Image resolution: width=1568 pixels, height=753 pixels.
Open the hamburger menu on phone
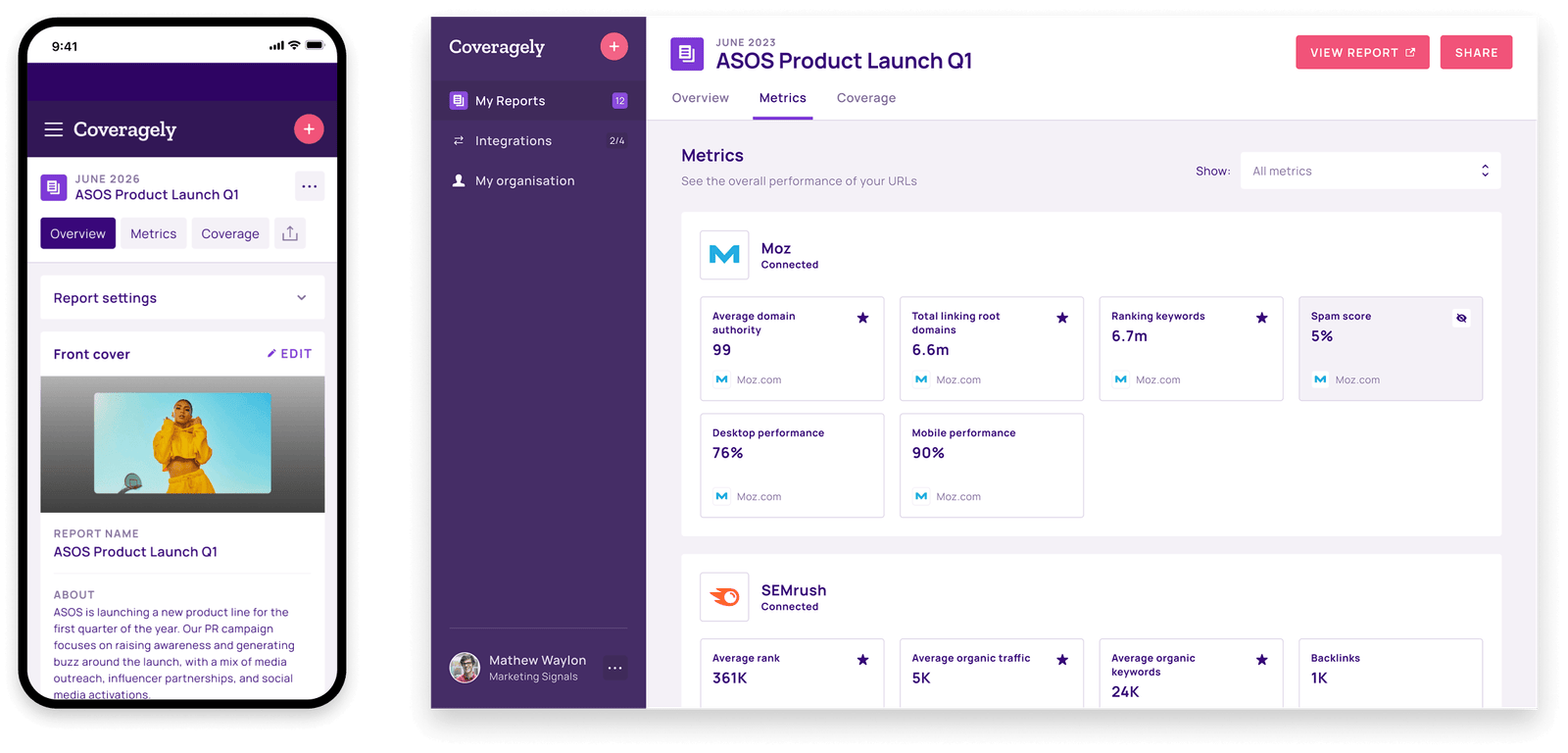[x=54, y=129]
